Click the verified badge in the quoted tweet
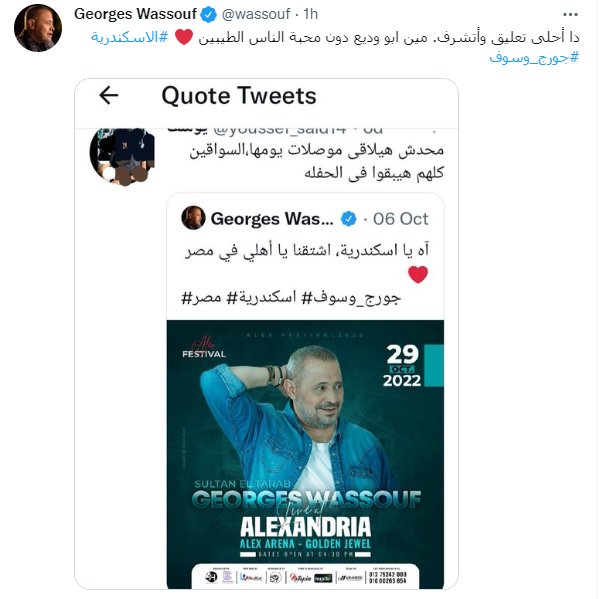 click(349, 219)
